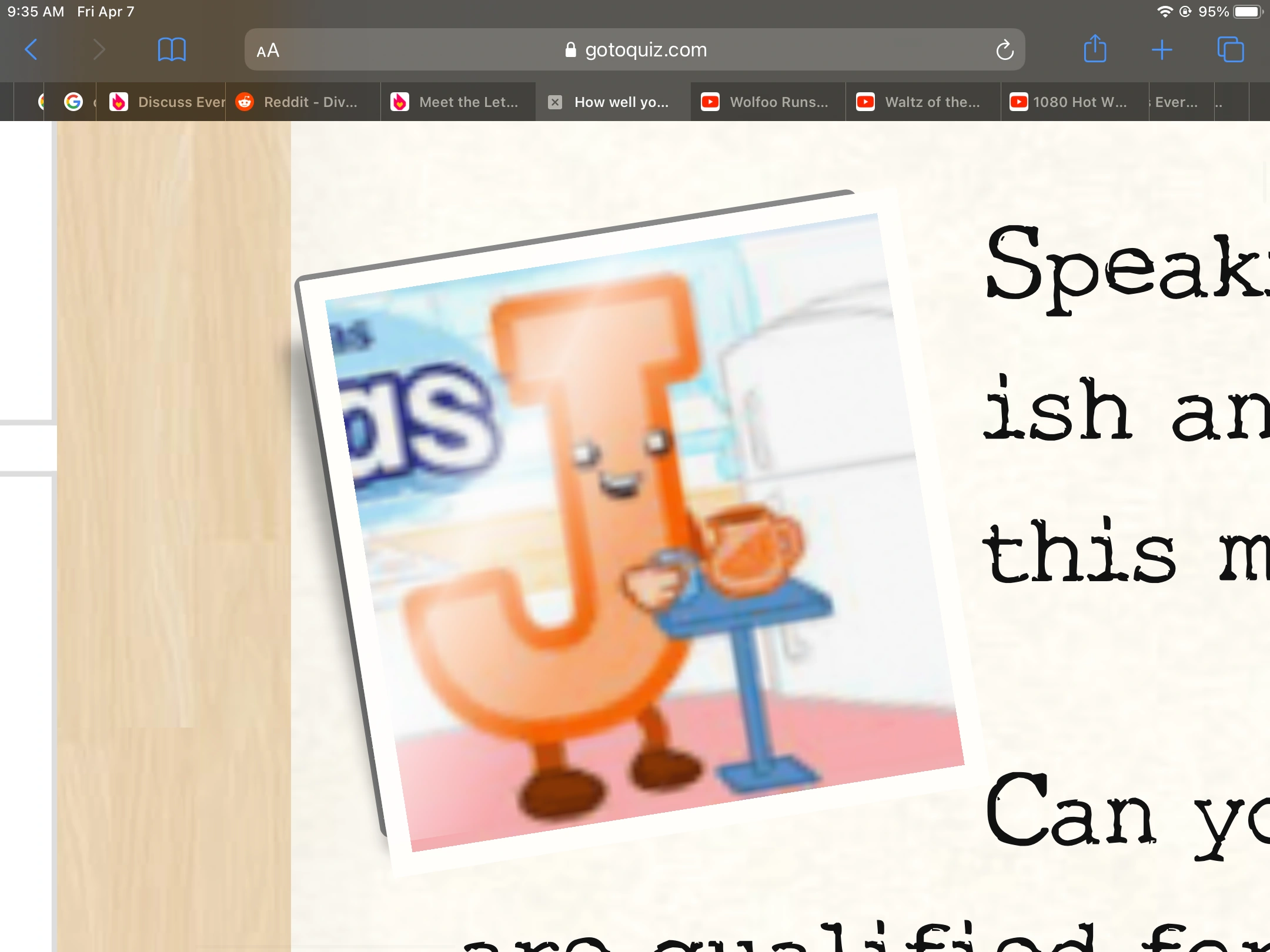The height and width of the screenshot is (952, 1270).
Task: Switch to '1080 Hot W...' tab
Action: (1079, 102)
